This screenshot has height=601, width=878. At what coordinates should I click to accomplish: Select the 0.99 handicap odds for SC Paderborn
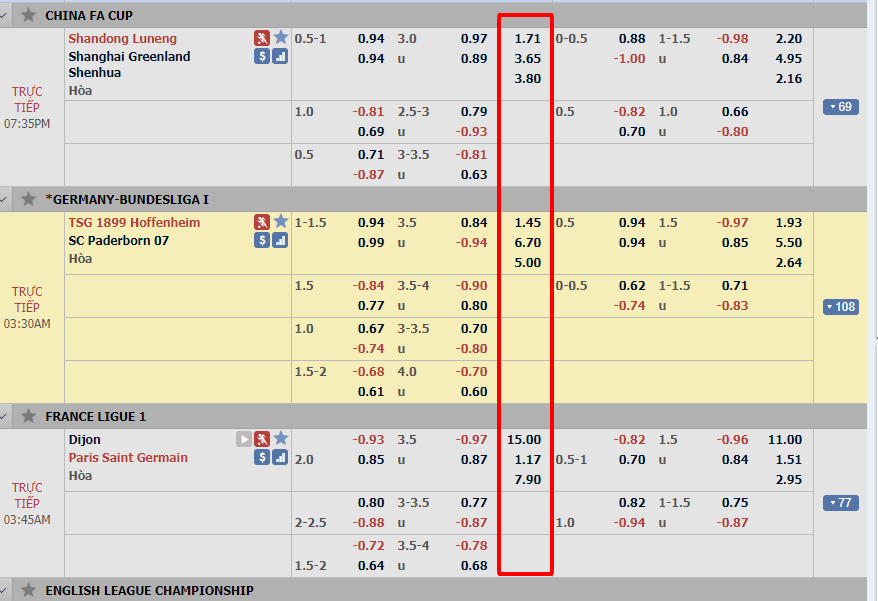tap(371, 243)
